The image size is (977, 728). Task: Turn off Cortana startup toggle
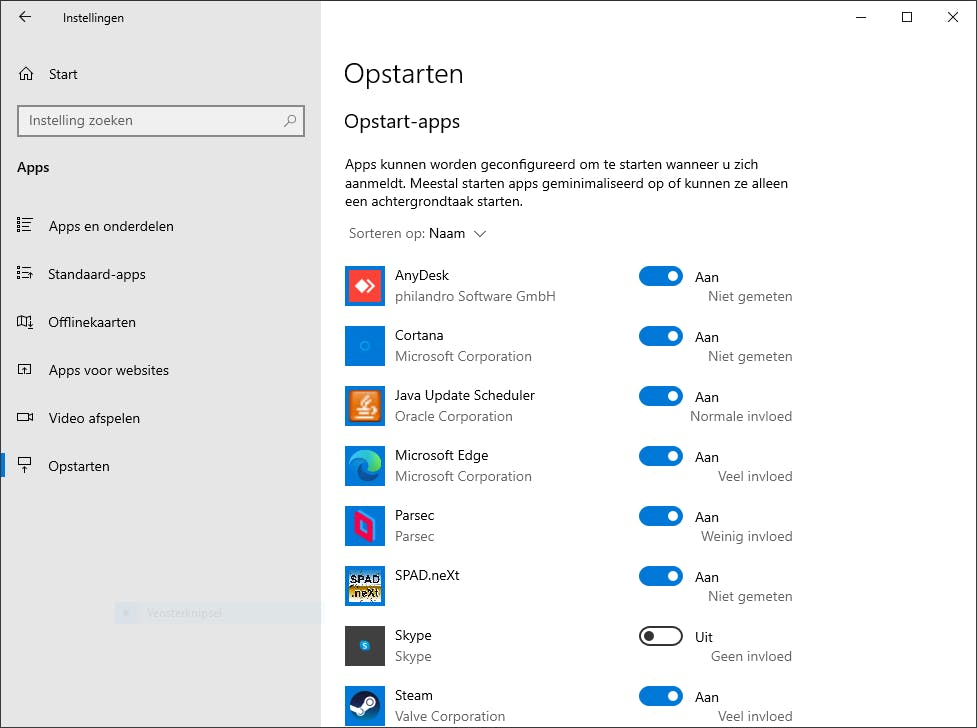[x=660, y=337]
